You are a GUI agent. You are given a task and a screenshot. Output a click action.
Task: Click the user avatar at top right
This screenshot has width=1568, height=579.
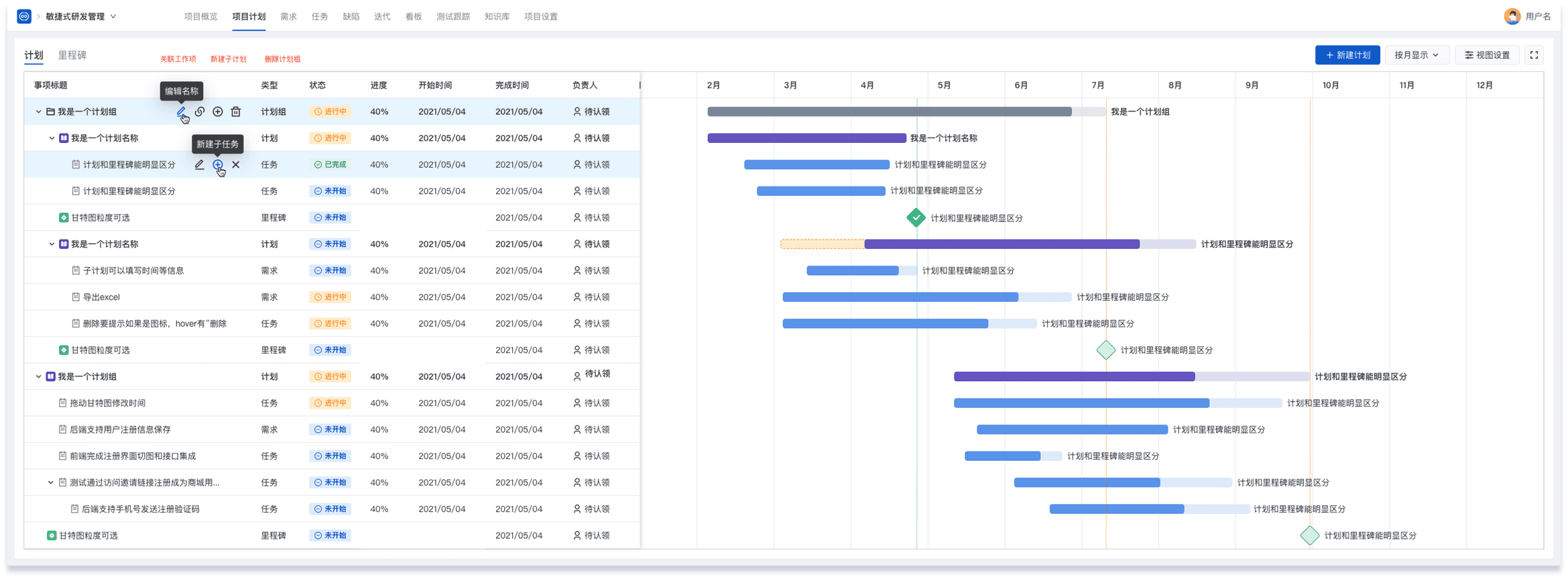(1512, 16)
